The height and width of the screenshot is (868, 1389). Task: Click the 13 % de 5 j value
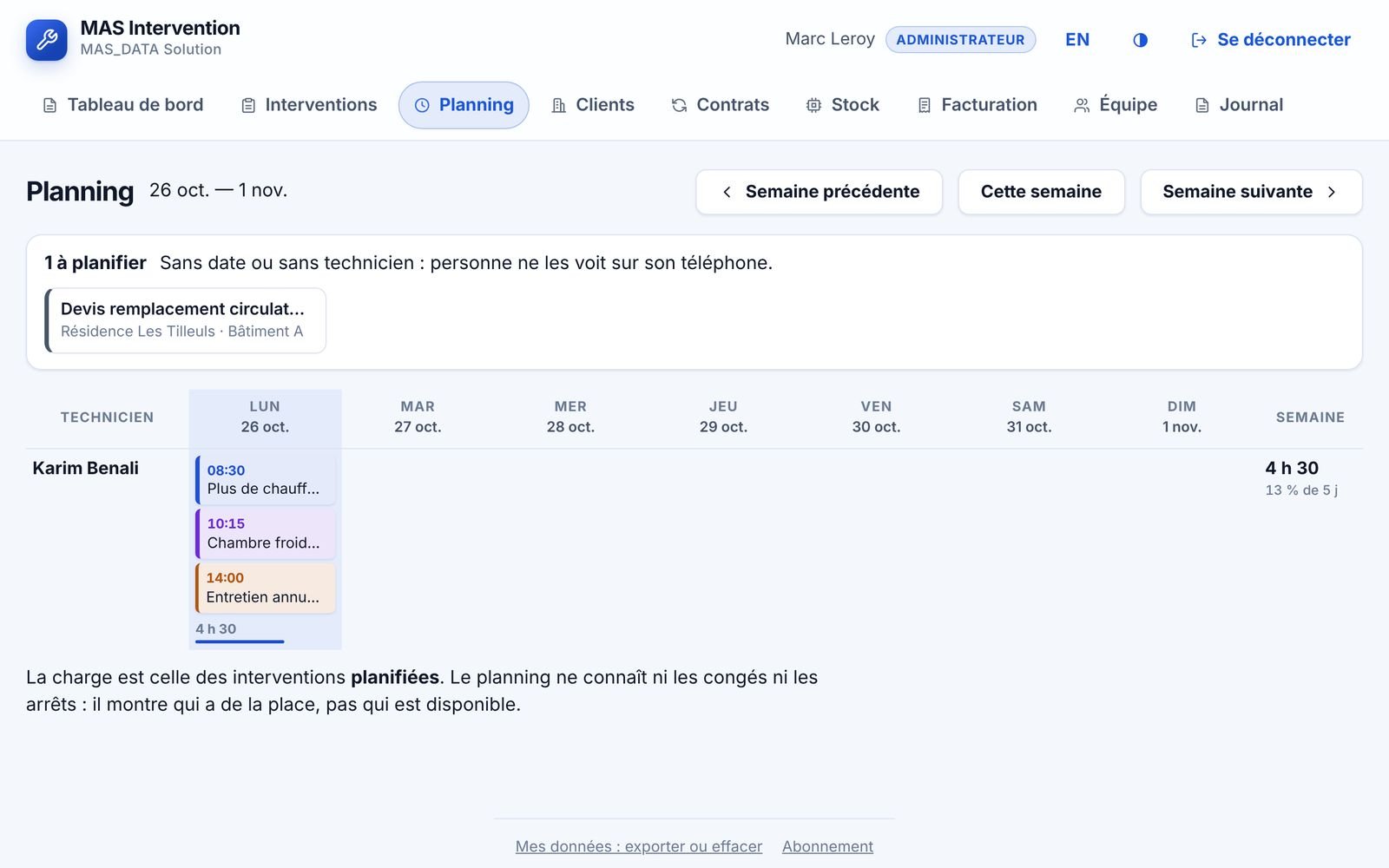1301,490
